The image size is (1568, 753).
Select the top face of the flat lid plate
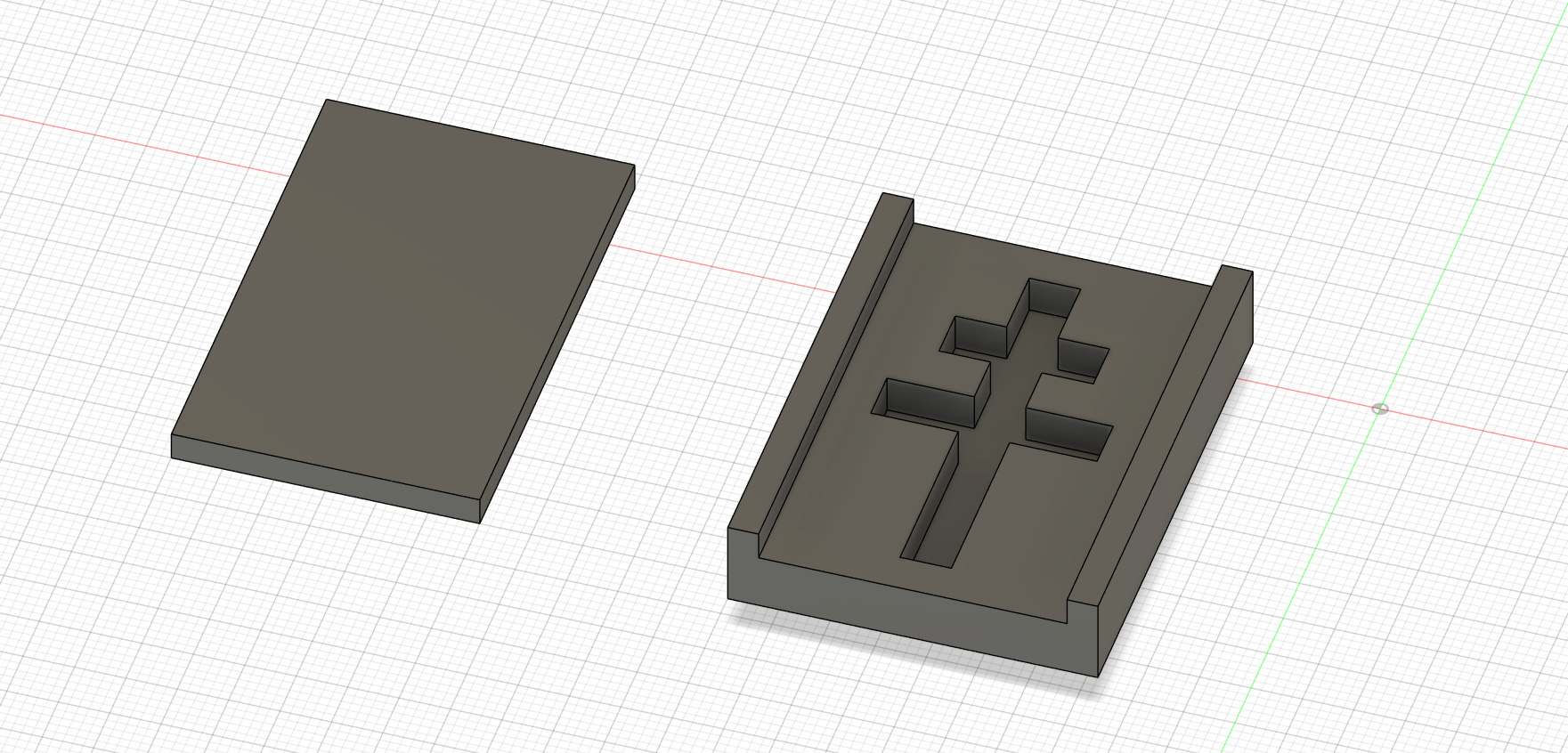tap(402, 298)
